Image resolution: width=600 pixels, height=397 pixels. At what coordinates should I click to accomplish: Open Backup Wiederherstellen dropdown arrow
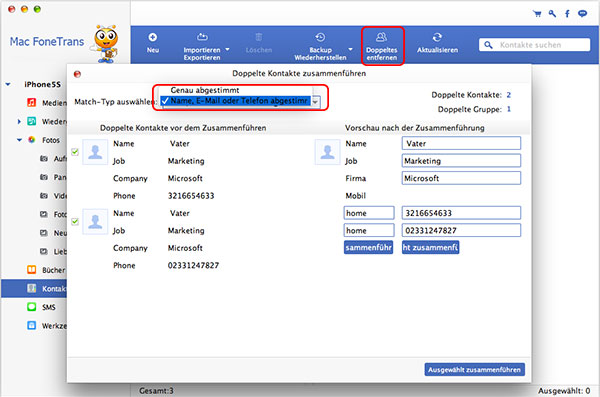(x=351, y=49)
